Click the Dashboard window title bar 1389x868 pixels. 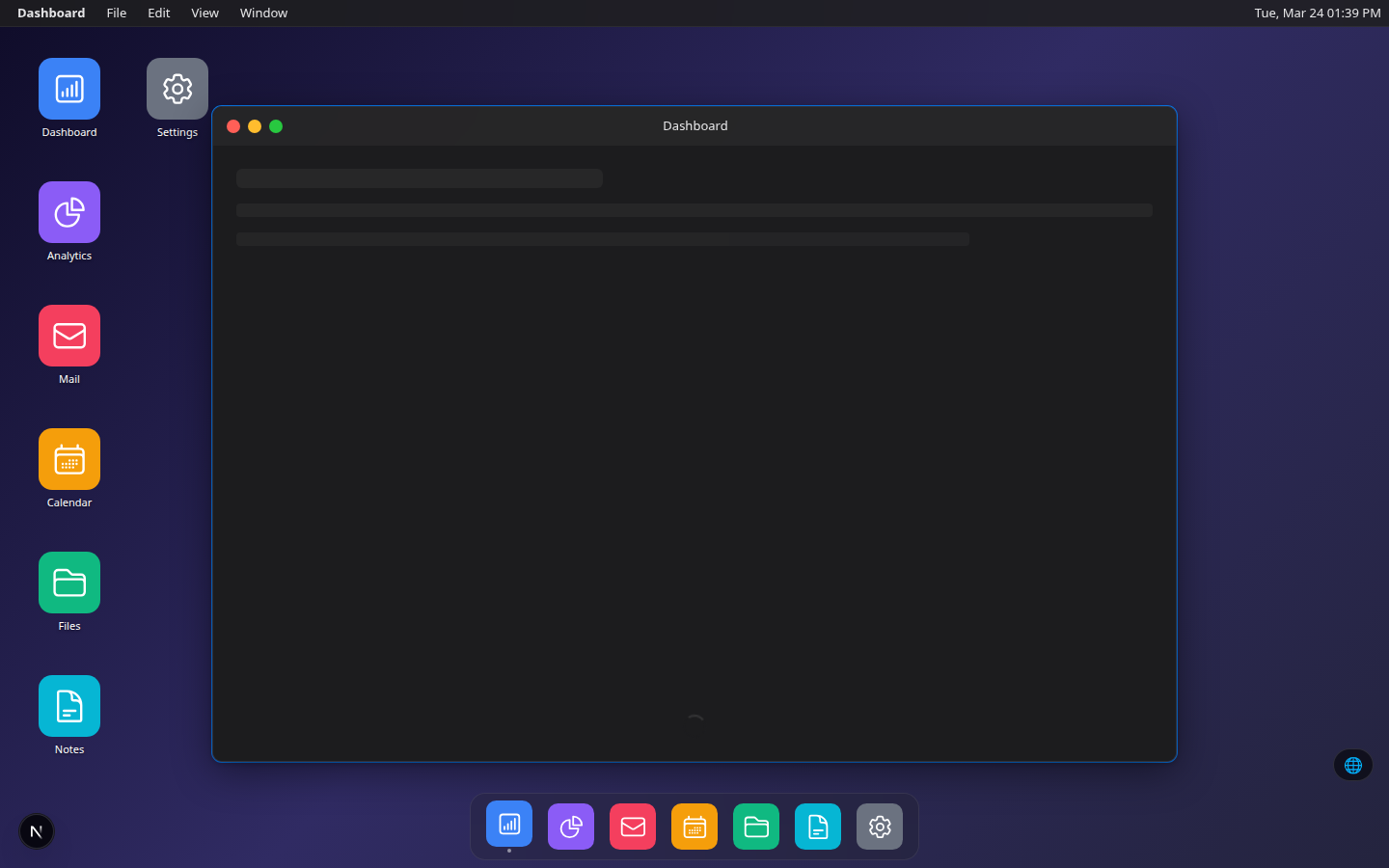pyautogui.click(x=694, y=125)
